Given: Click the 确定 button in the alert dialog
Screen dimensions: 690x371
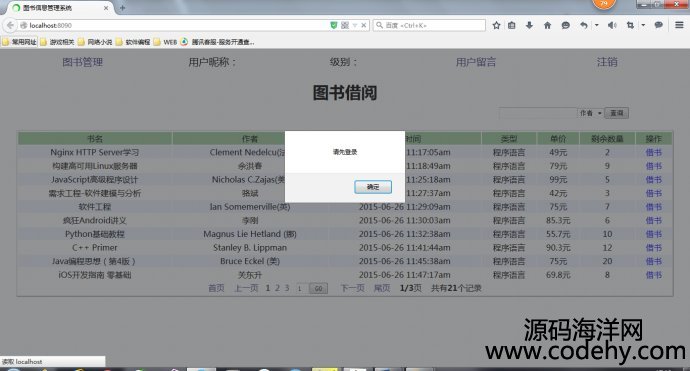Looking at the screenshot, I should pos(373,187).
